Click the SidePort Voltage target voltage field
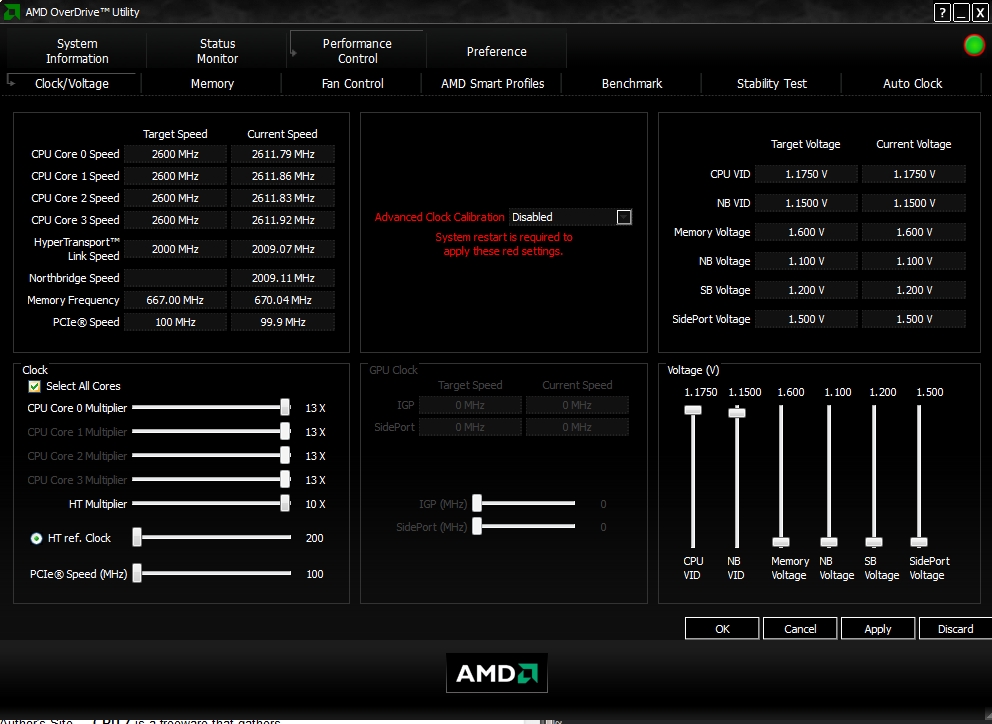 [x=806, y=320]
